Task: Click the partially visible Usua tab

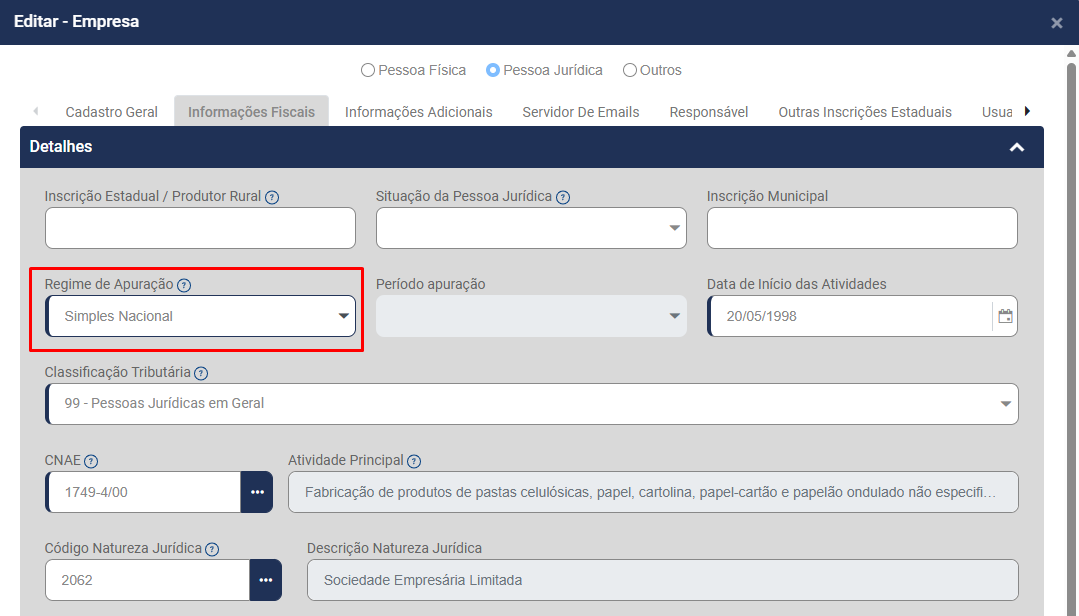Action: point(996,112)
